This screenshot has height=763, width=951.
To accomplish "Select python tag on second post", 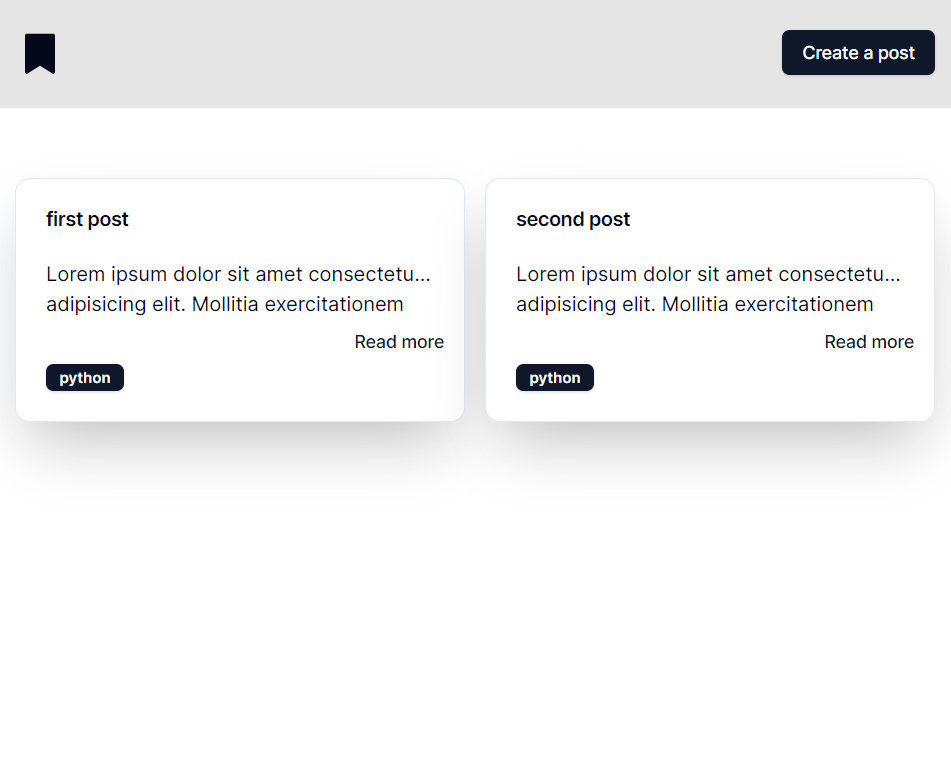I will 555,378.
